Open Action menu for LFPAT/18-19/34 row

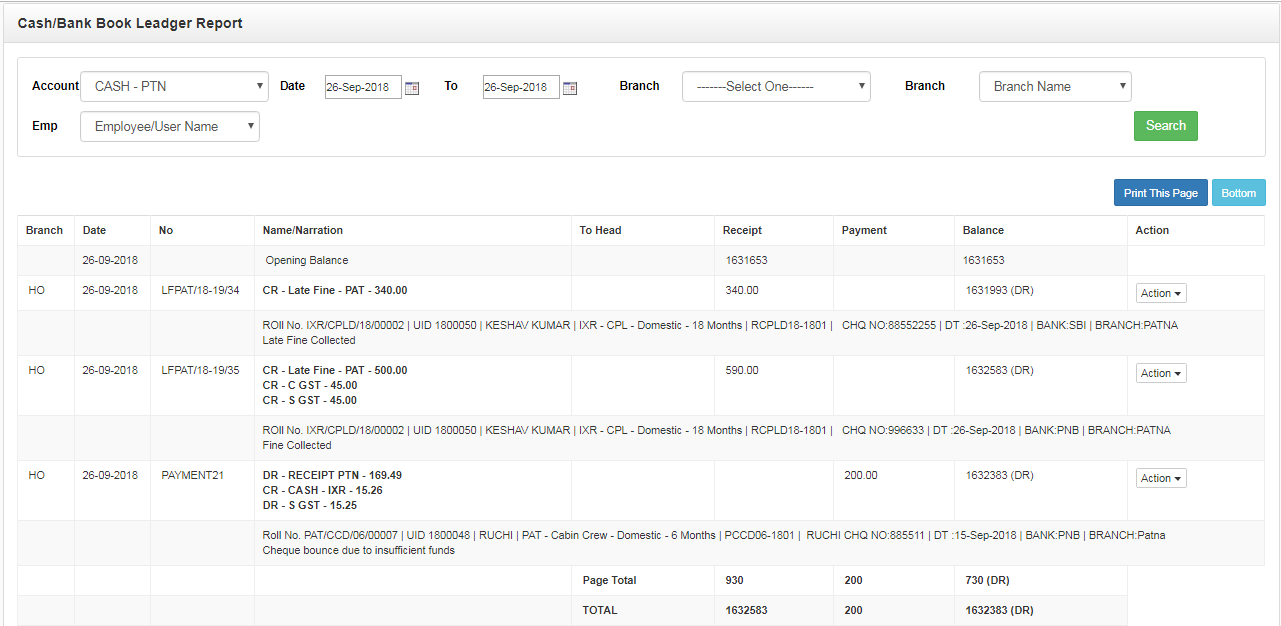click(1161, 293)
